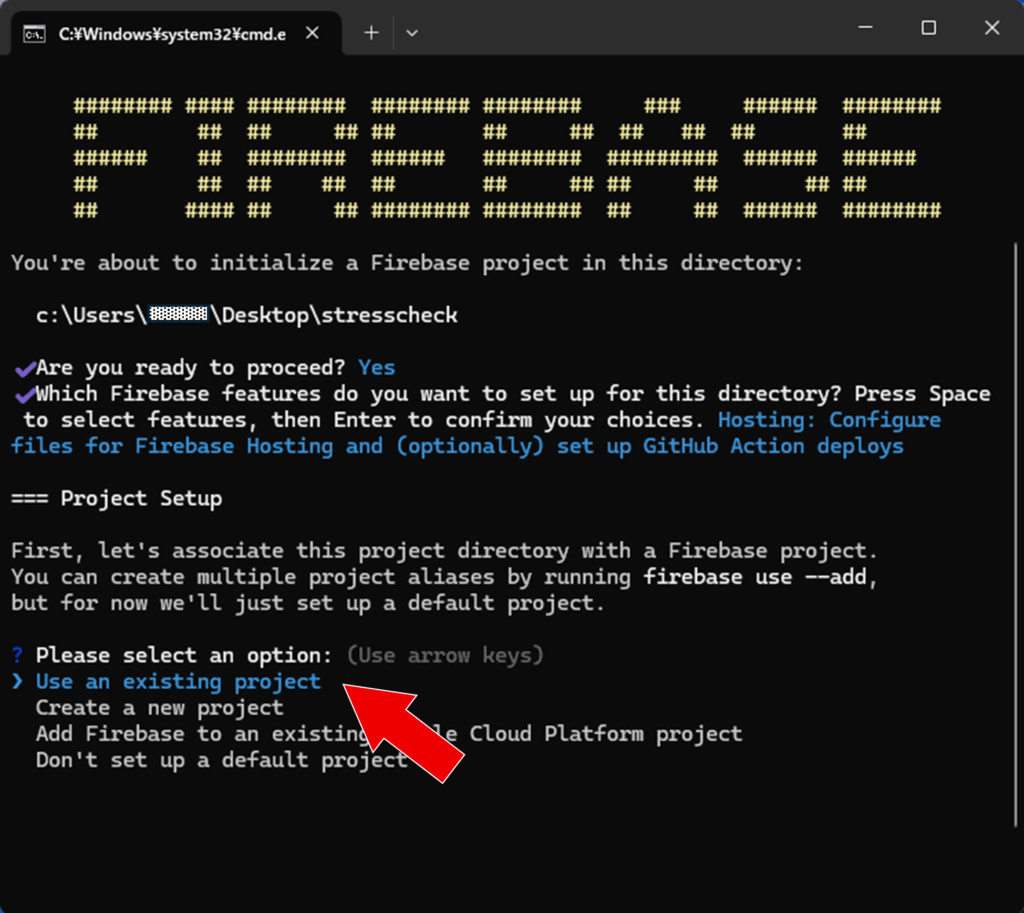Pick "Add Firebase to an existing" Cloud Platform option
The height and width of the screenshot is (913, 1024).
click(389, 733)
